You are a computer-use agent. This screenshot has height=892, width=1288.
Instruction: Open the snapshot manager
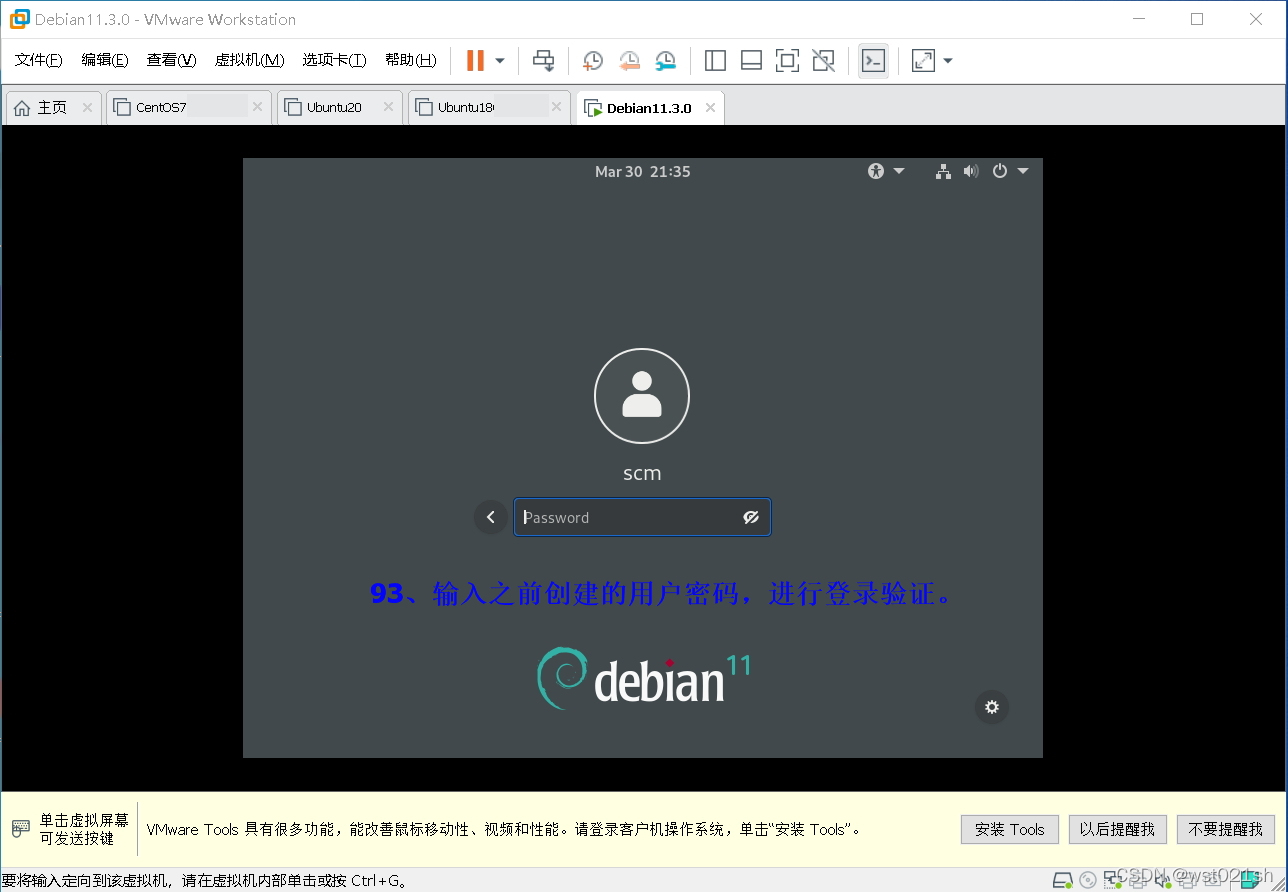pos(666,61)
